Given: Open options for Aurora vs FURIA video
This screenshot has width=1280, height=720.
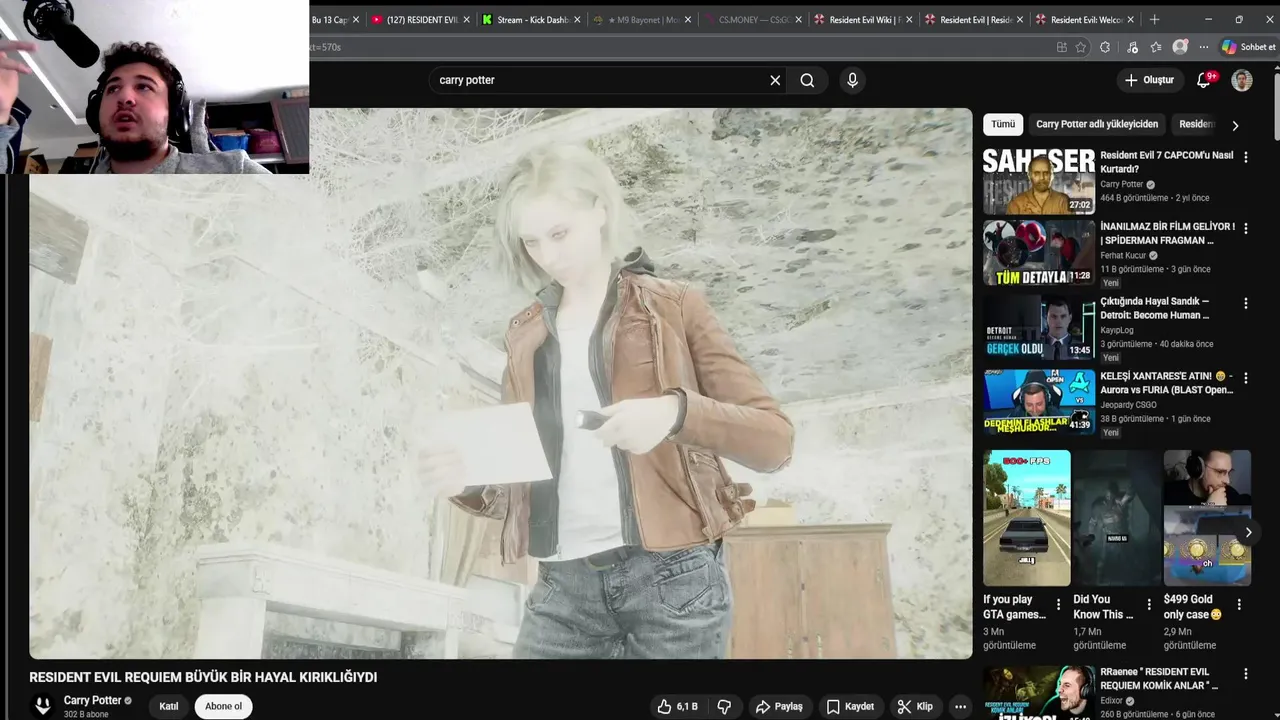Looking at the screenshot, I should click(1245, 377).
